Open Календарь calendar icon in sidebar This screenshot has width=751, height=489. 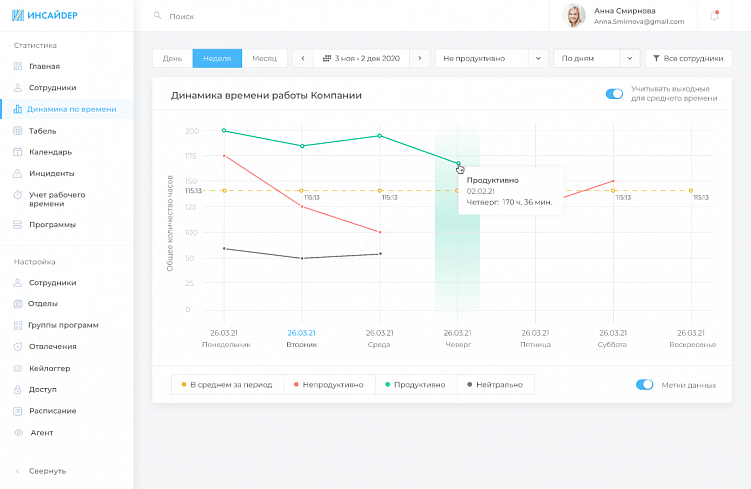pos(18,152)
